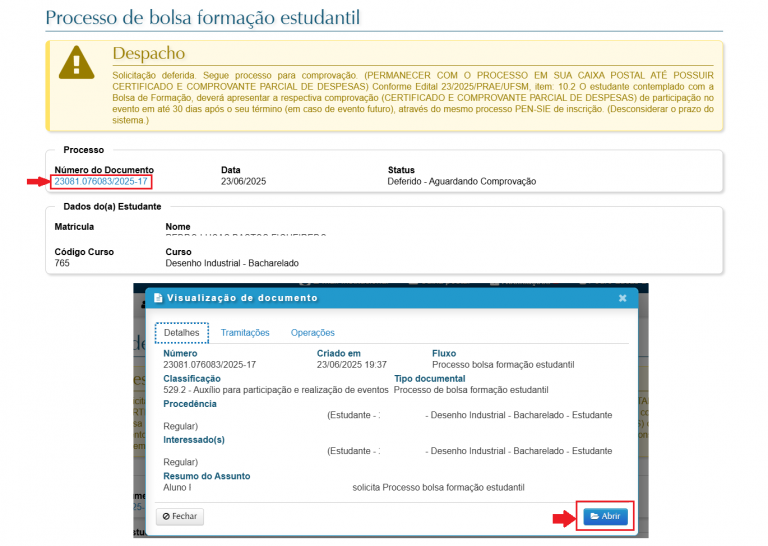Open the Operações tab
The height and width of the screenshot is (546, 768).
click(312, 332)
